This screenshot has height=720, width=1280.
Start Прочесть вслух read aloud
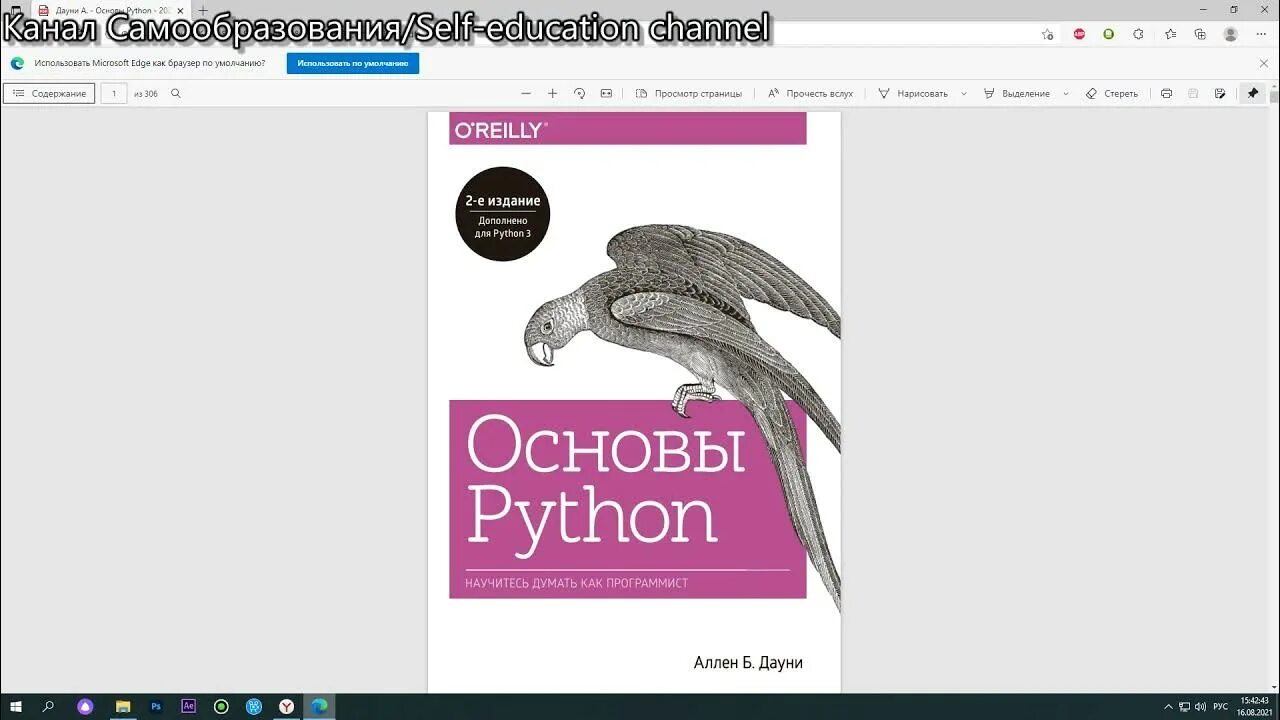click(810, 93)
